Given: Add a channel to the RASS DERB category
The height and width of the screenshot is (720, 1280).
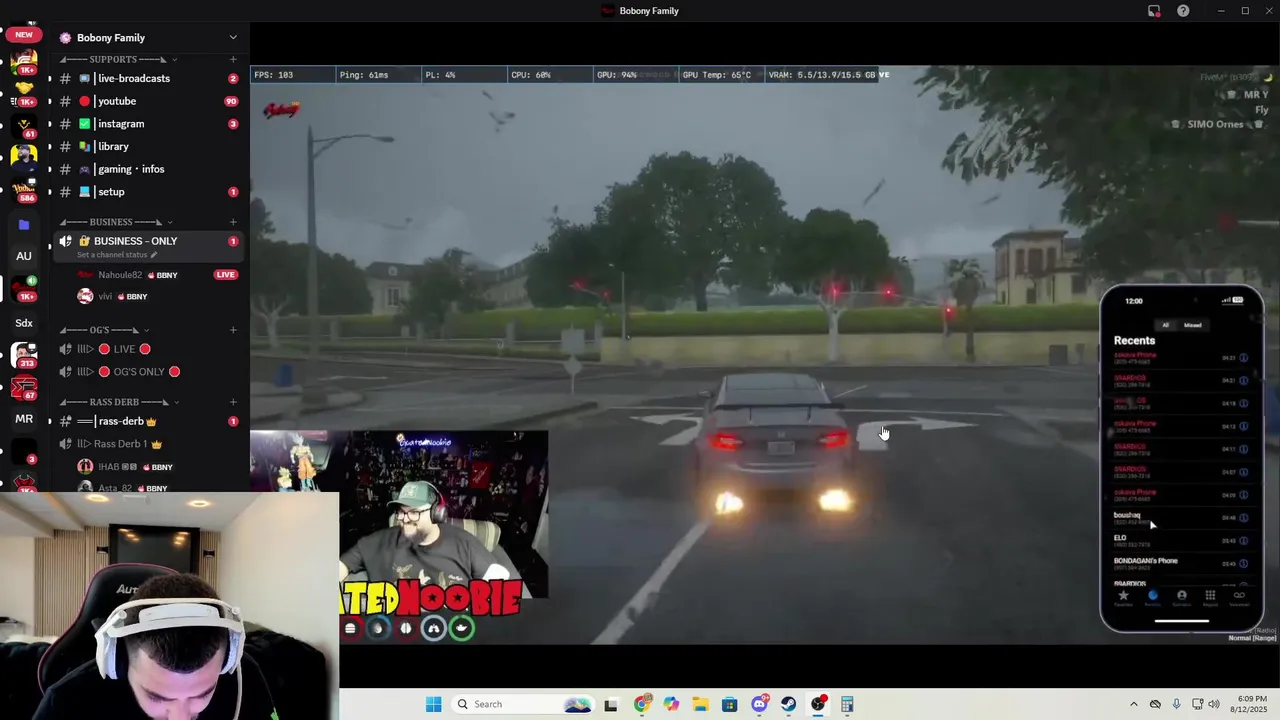Looking at the screenshot, I should tap(233, 402).
